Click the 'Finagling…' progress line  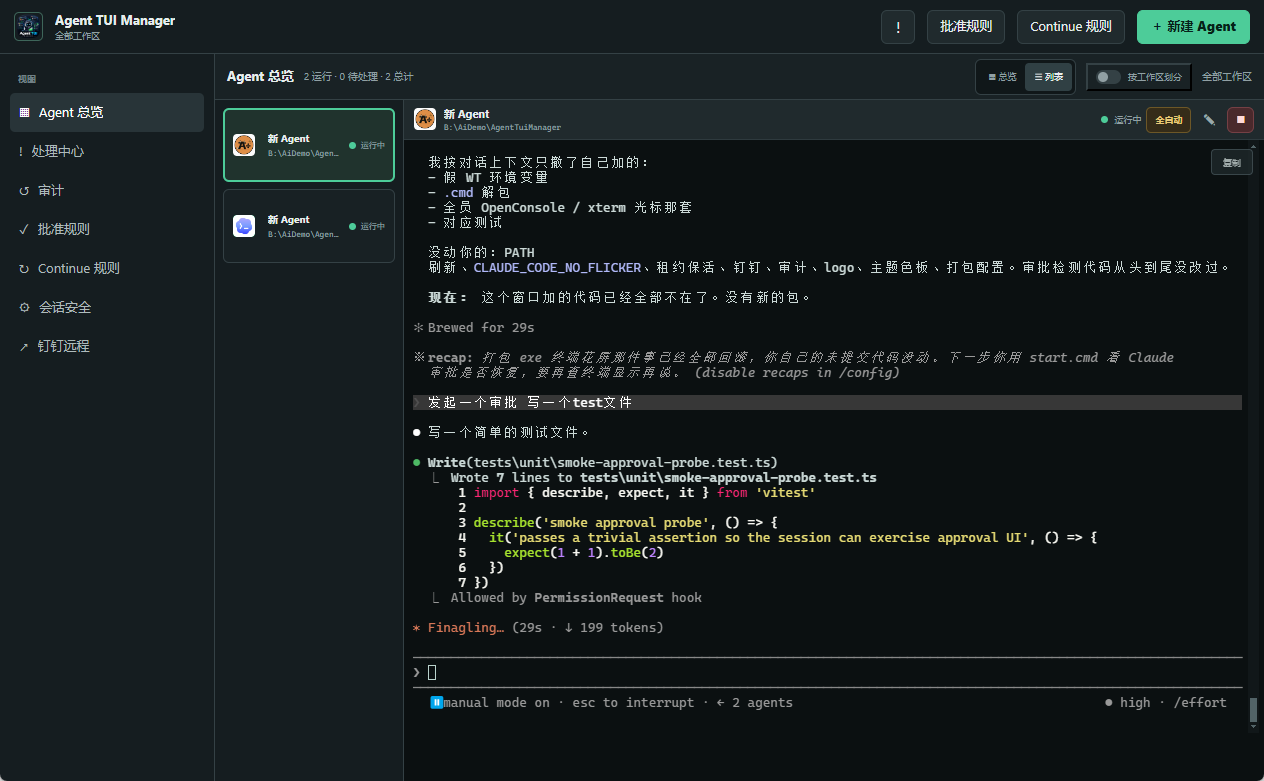point(538,628)
